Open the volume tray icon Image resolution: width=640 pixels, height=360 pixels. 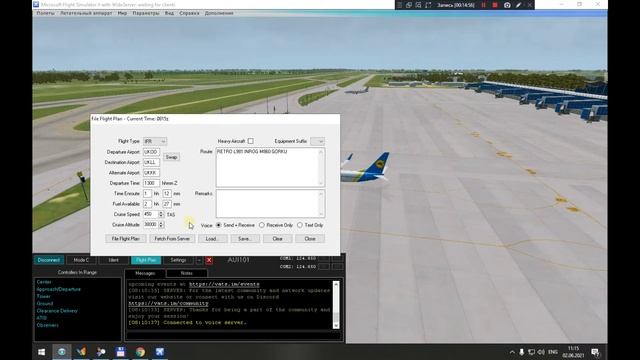pos(541,352)
